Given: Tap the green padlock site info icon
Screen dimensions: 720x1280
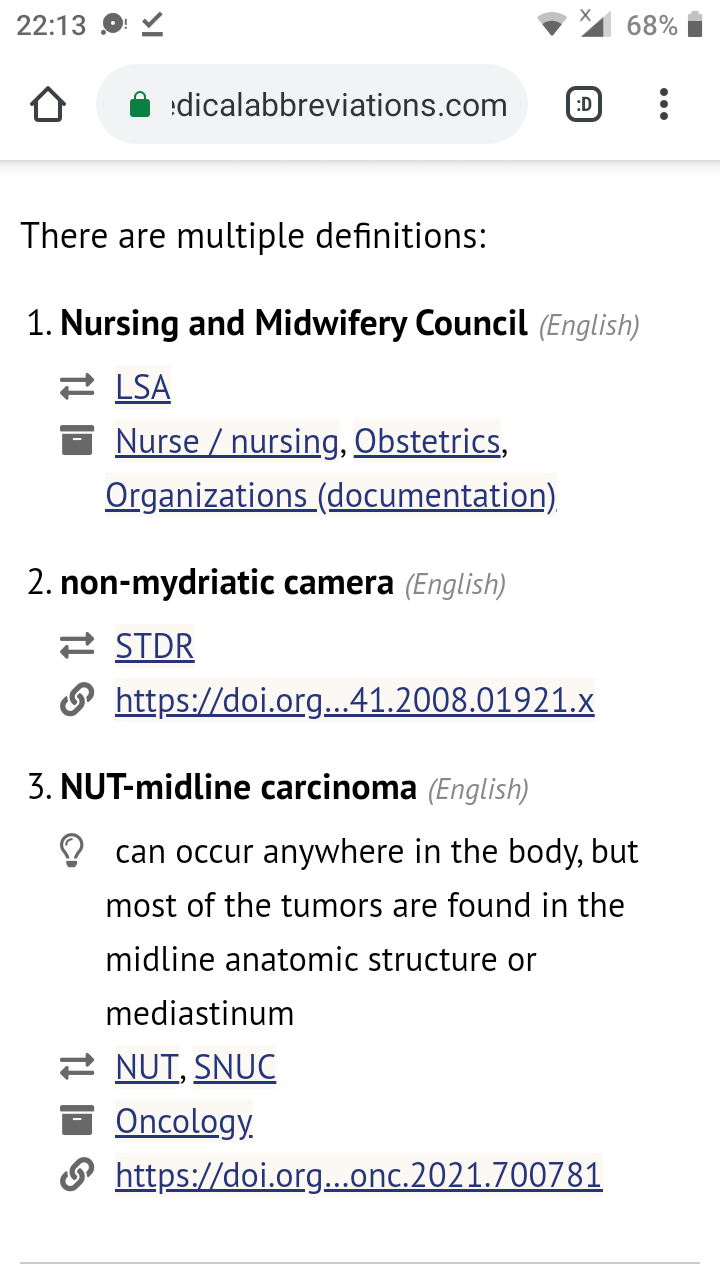Looking at the screenshot, I should pyautogui.click(x=141, y=105).
